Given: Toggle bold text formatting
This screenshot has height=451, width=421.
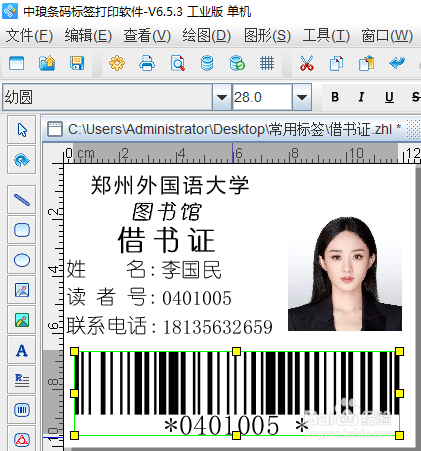Looking at the screenshot, I should click(335, 97).
